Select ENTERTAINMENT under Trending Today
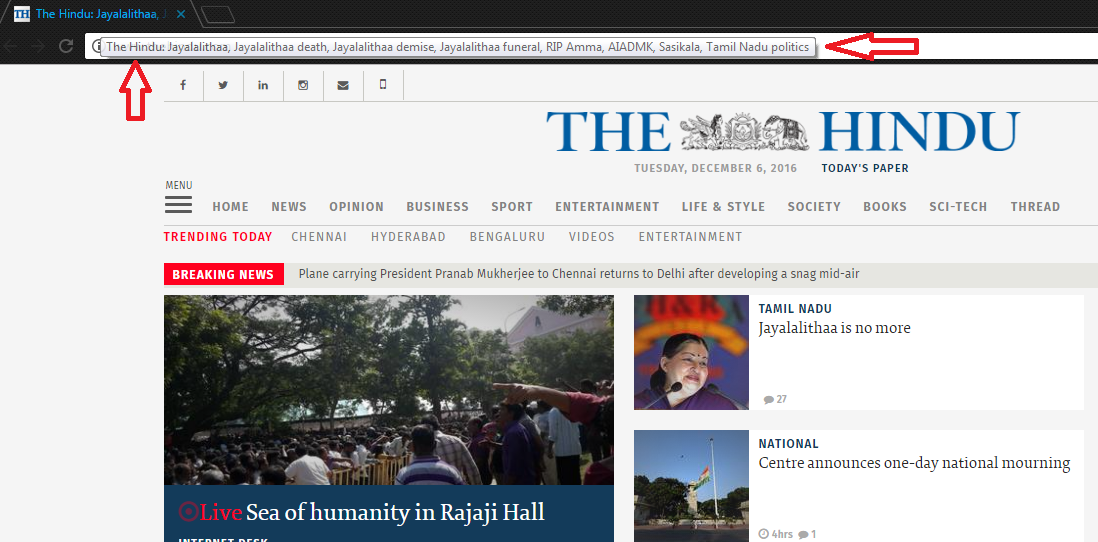The height and width of the screenshot is (542, 1098). (690, 237)
